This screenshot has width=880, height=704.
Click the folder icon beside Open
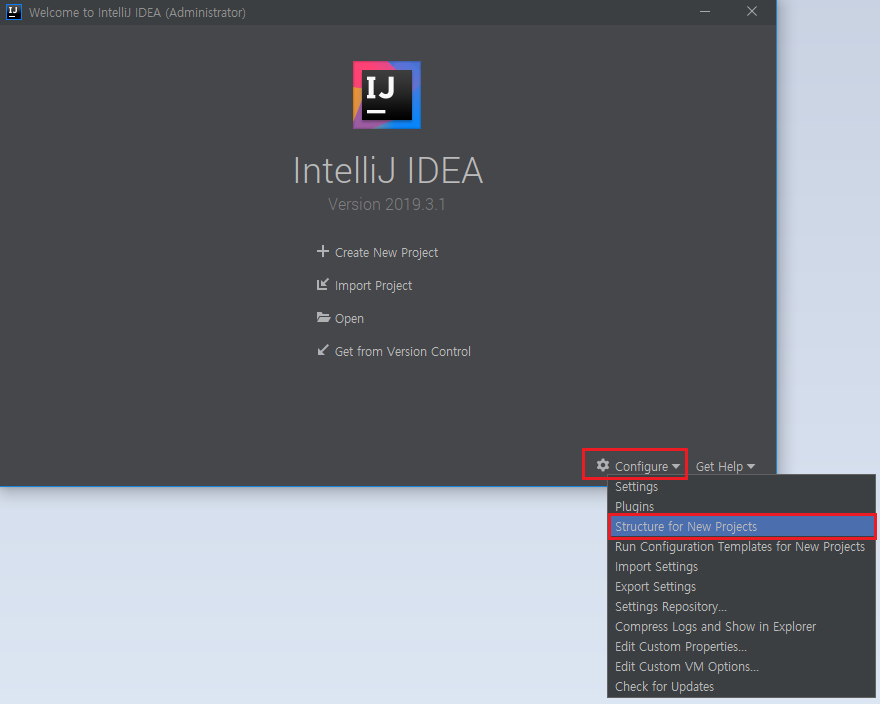coord(323,317)
